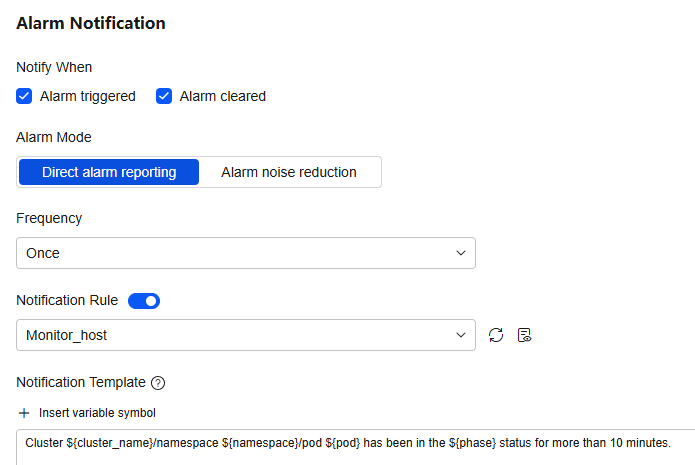Click the chevron arrow in Monitor_host field
The width and height of the screenshot is (695, 465).
pyautogui.click(x=461, y=335)
